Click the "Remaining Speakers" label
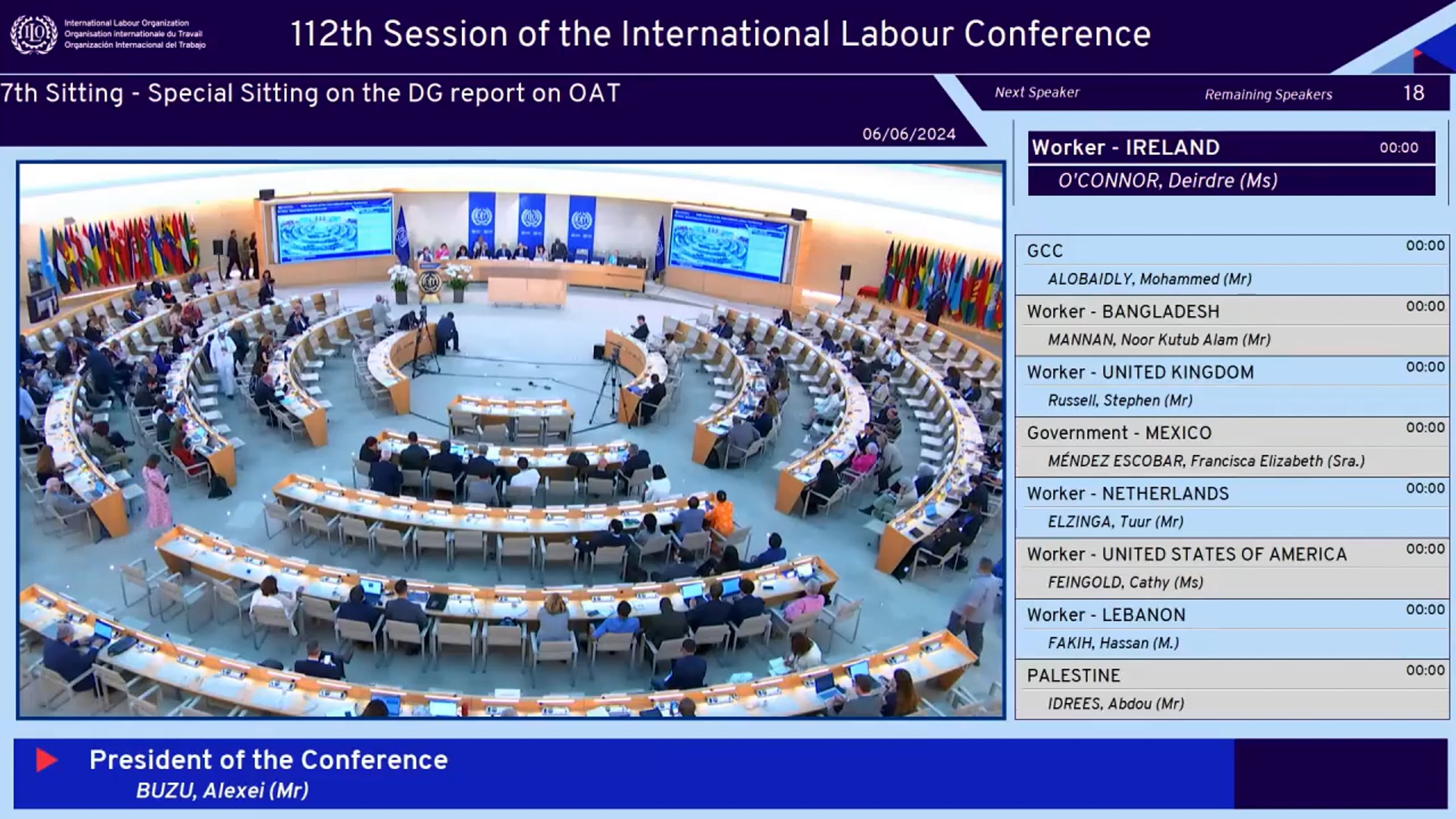Image resolution: width=1456 pixels, height=819 pixels. [x=1269, y=94]
